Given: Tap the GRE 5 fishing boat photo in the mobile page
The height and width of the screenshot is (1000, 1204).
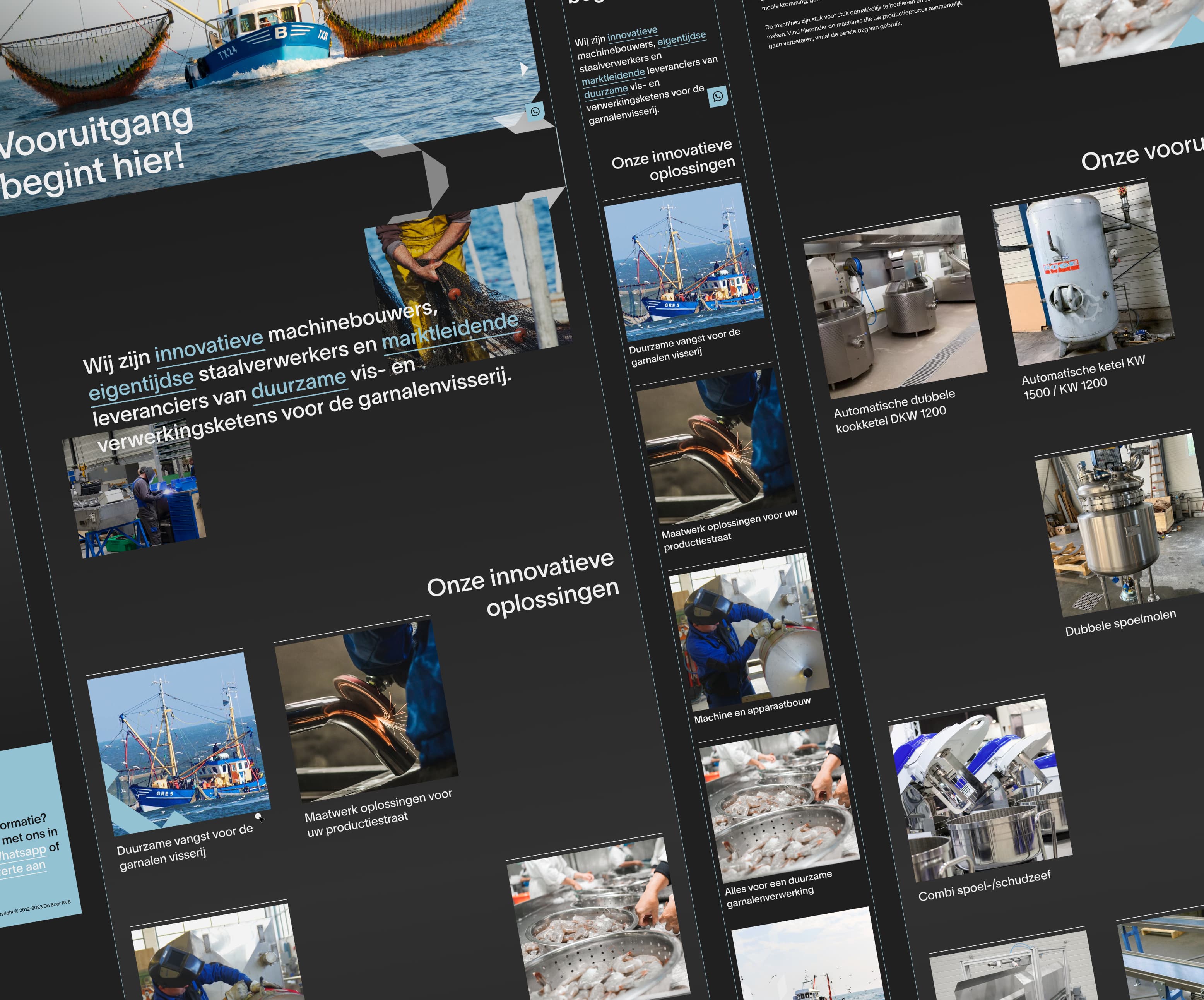Looking at the screenshot, I should (x=684, y=263).
